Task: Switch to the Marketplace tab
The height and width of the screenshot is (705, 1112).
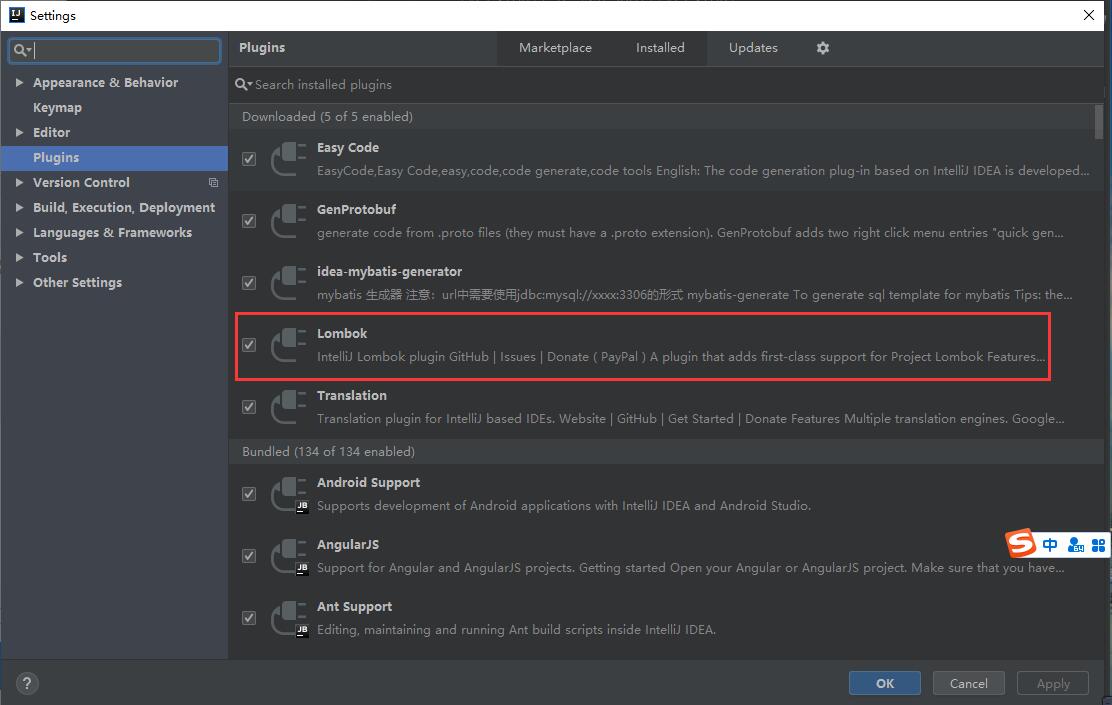Action: coord(555,48)
